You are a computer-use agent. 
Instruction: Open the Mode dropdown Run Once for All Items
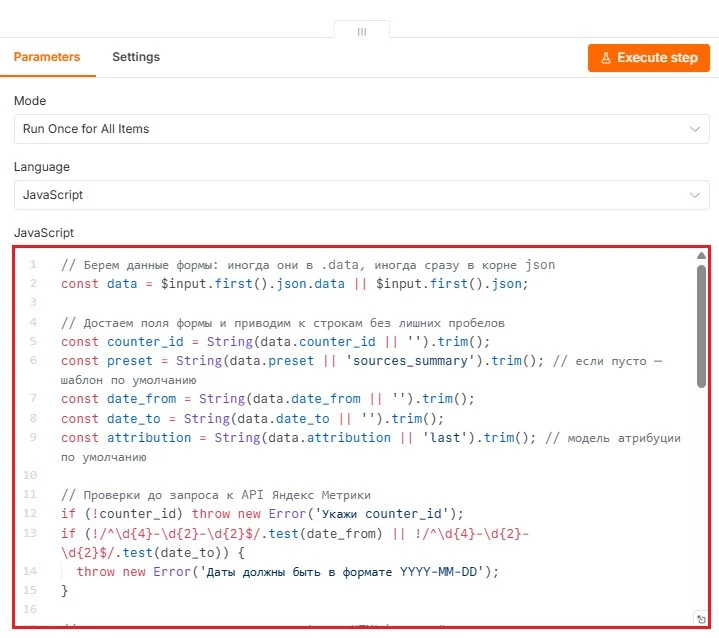[x=361, y=129]
